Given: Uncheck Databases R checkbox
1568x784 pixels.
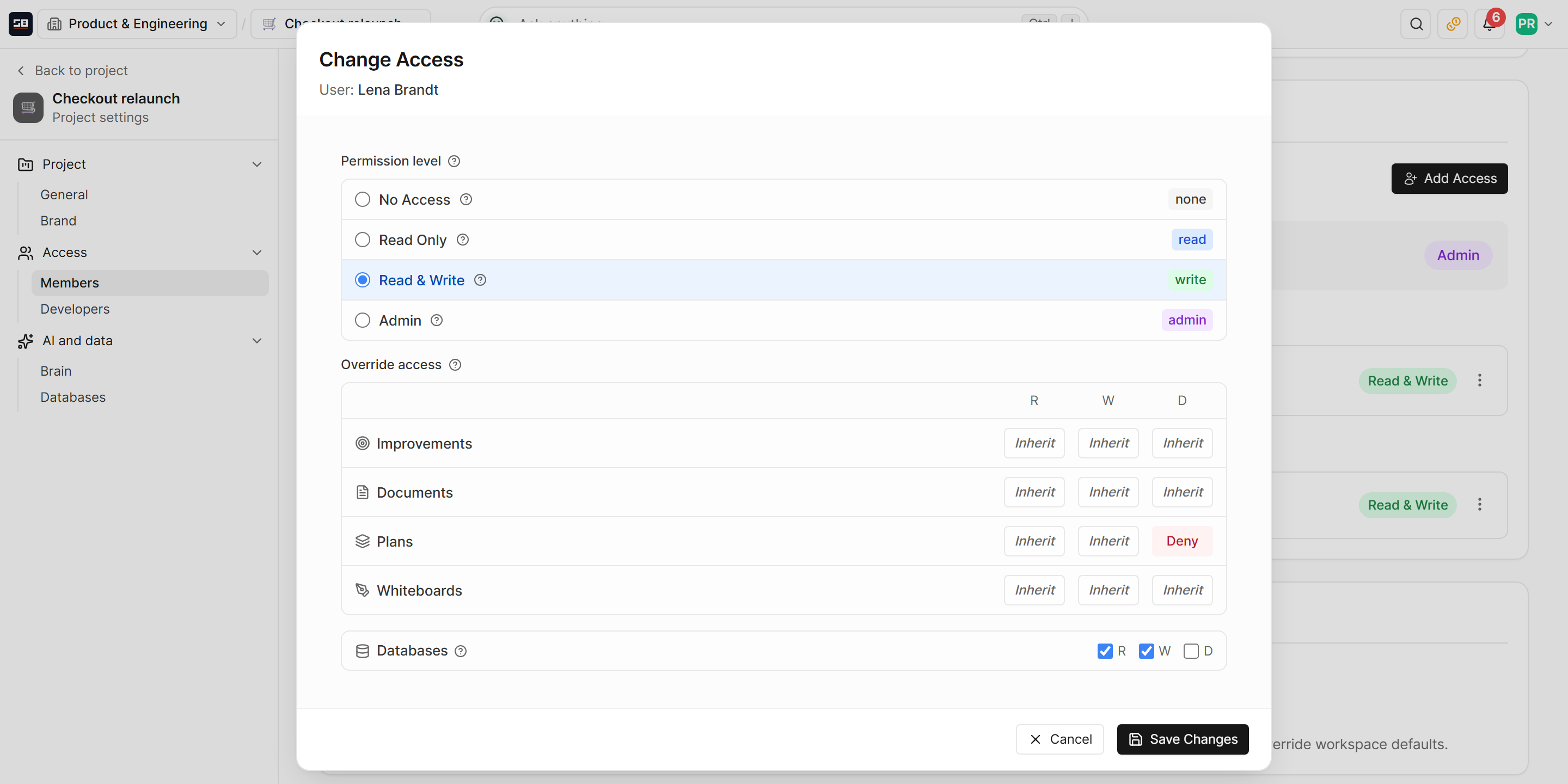Looking at the screenshot, I should tap(1105, 651).
